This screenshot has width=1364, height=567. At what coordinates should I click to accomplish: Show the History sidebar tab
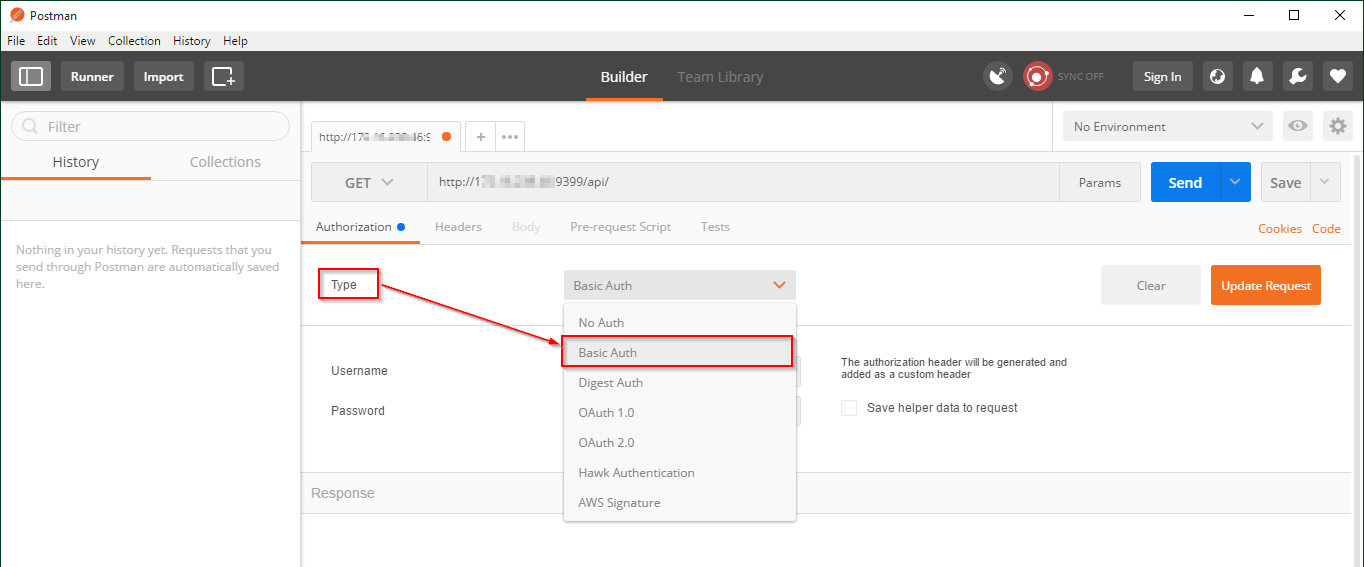point(76,162)
